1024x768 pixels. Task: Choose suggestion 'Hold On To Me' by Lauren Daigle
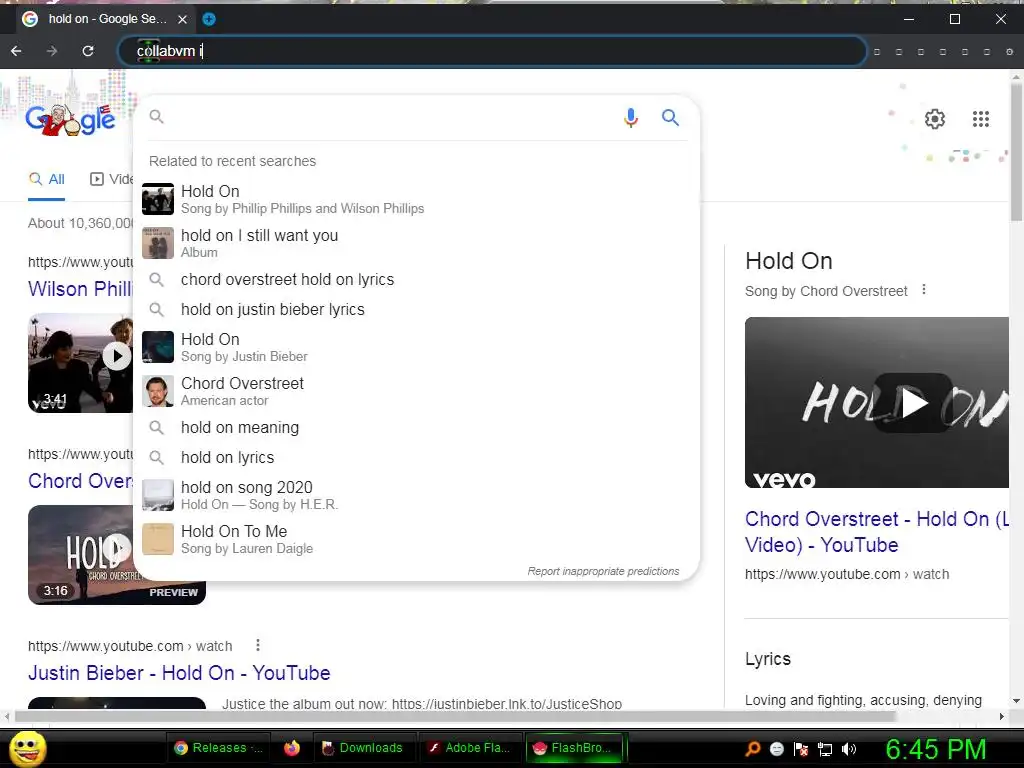pos(417,539)
